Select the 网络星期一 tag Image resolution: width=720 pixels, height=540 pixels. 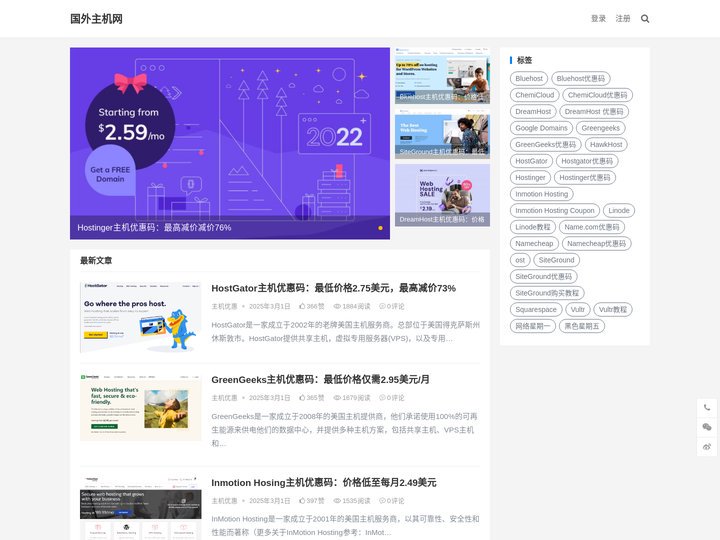533,326
